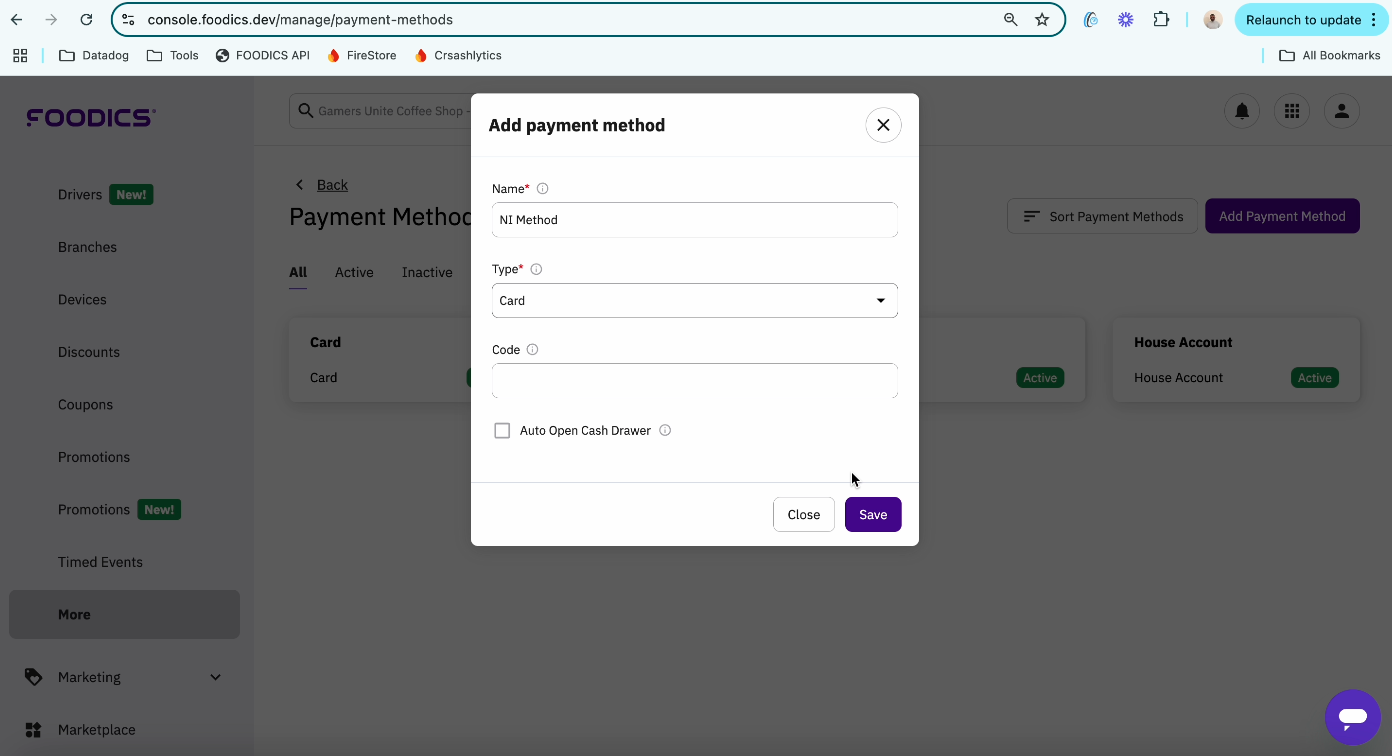Open the notifications bell icon

pyautogui.click(x=1242, y=111)
